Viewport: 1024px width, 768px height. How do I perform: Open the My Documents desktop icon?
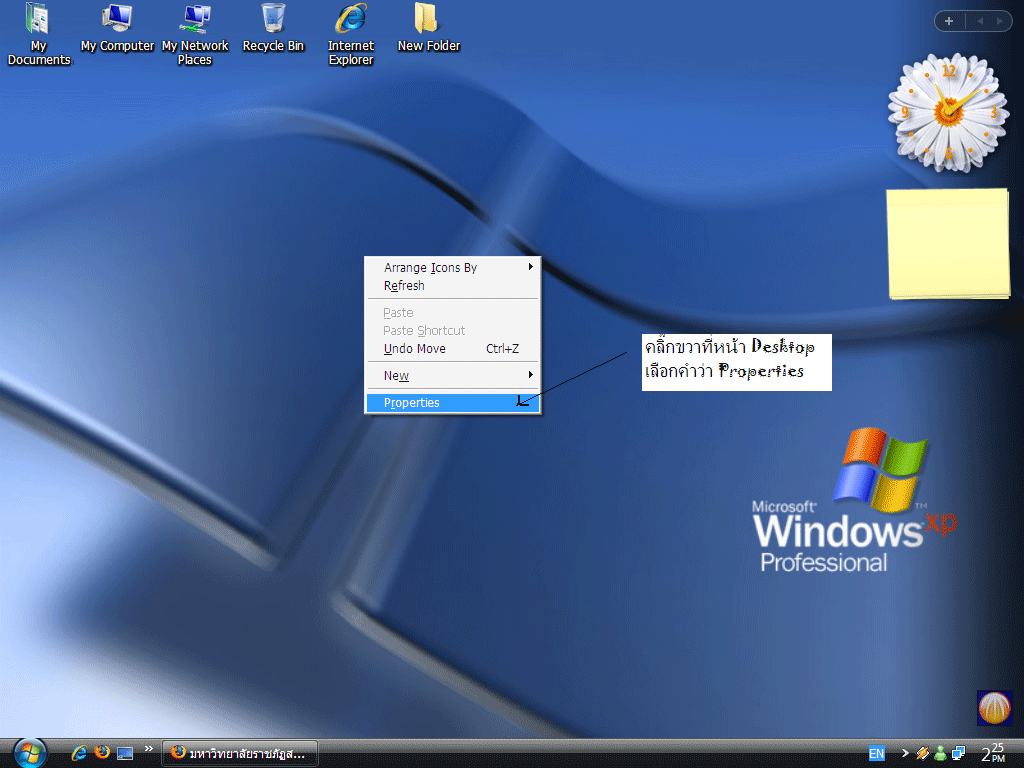coord(39,34)
